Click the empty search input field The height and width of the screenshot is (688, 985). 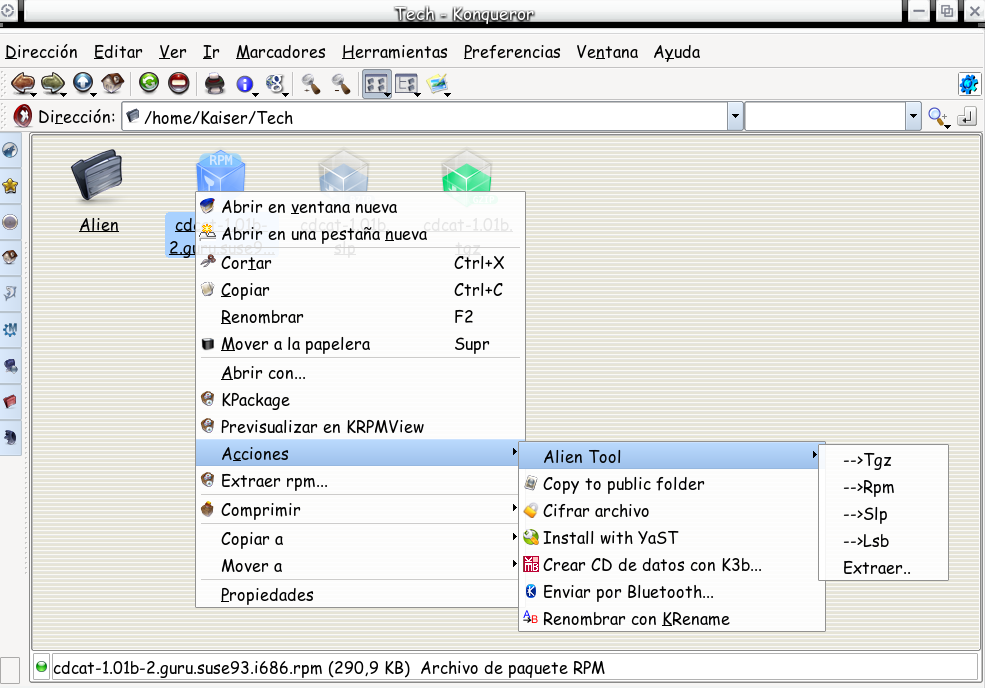pyautogui.click(x=825, y=117)
